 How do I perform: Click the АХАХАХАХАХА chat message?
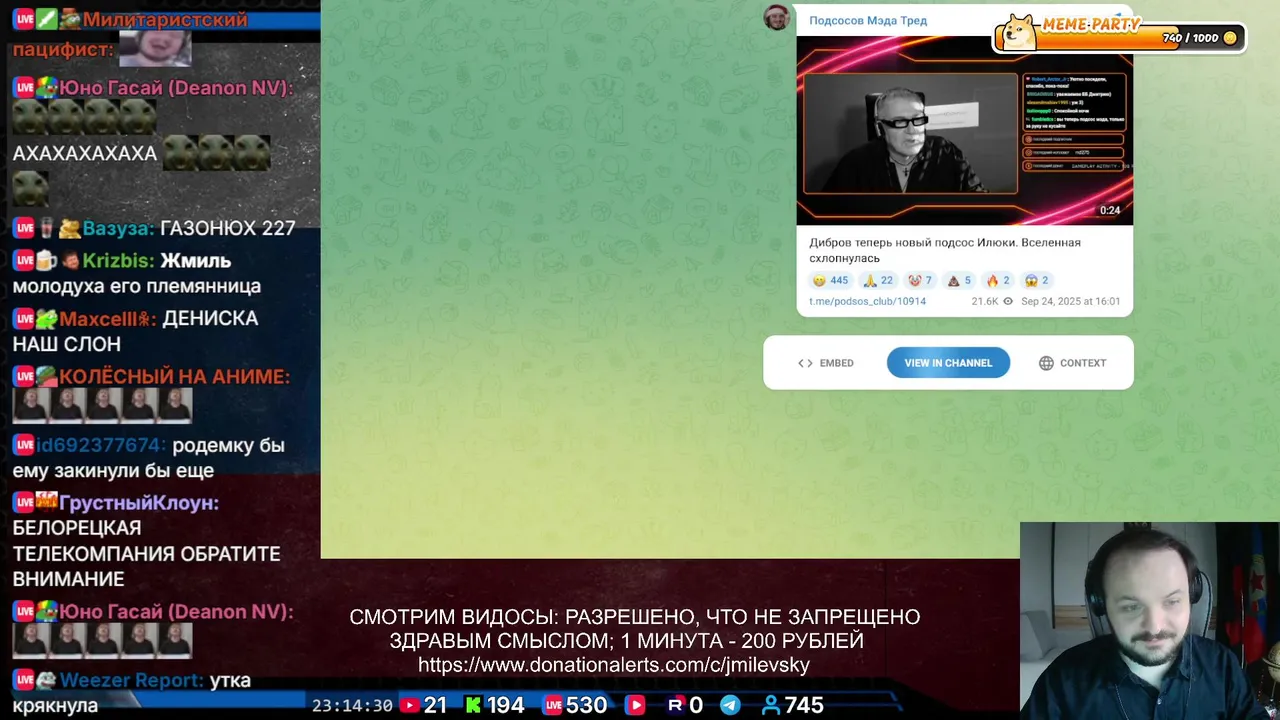(x=85, y=154)
